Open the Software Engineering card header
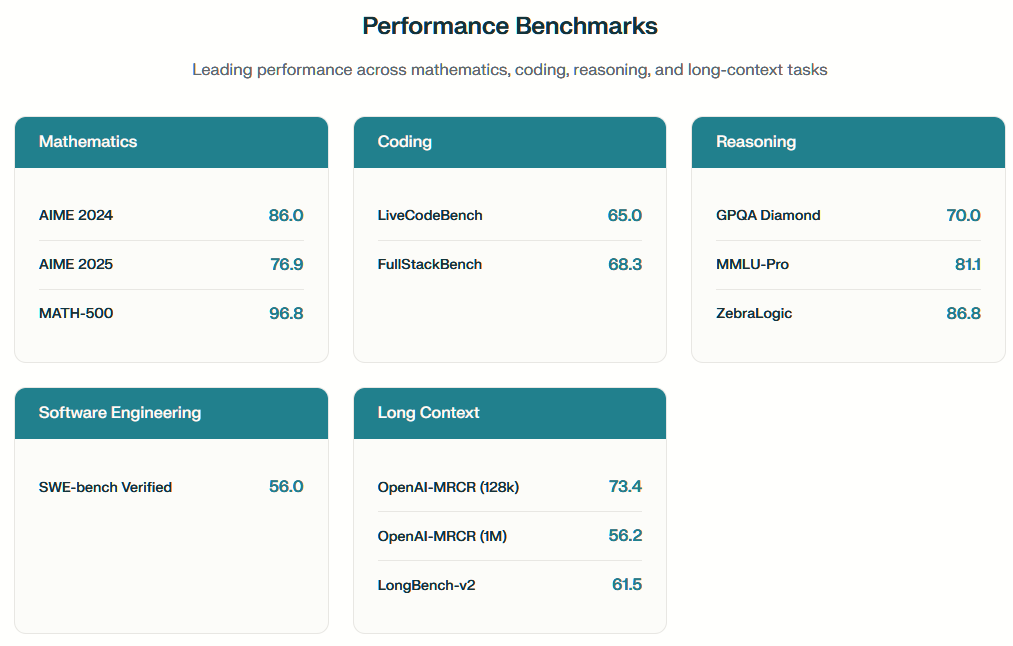The image size is (1013, 646). pos(171,413)
